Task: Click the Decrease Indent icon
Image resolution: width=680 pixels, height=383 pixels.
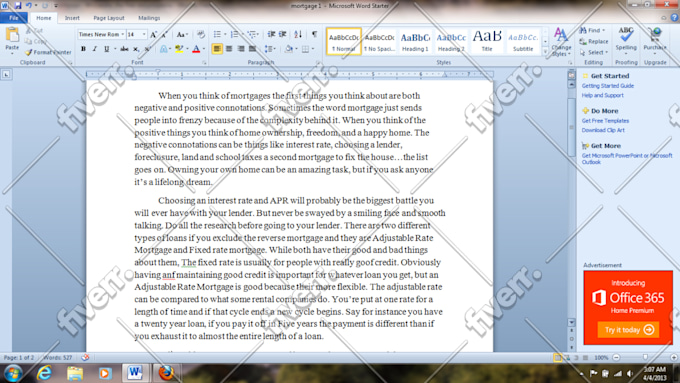Action: coord(271,34)
